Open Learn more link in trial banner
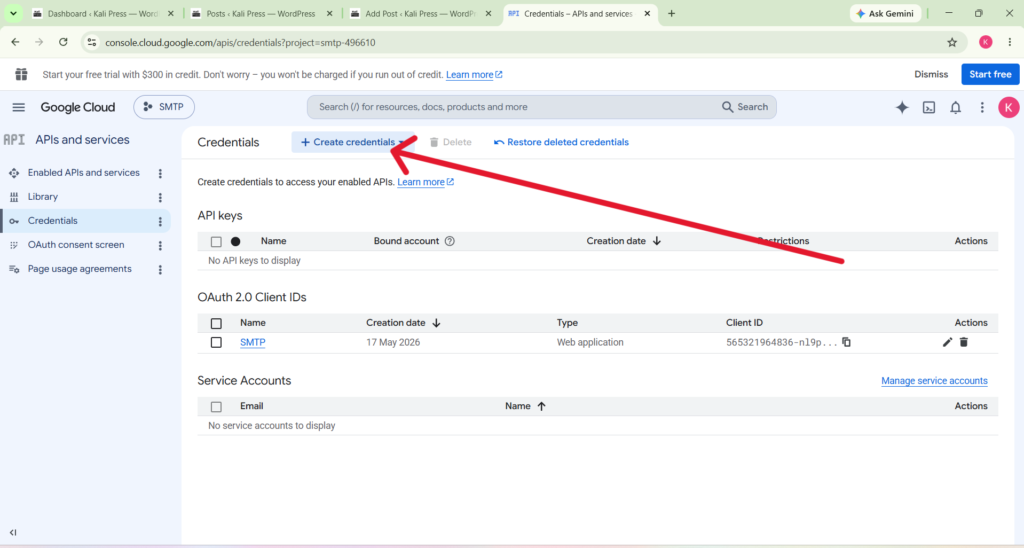 pos(474,74)
